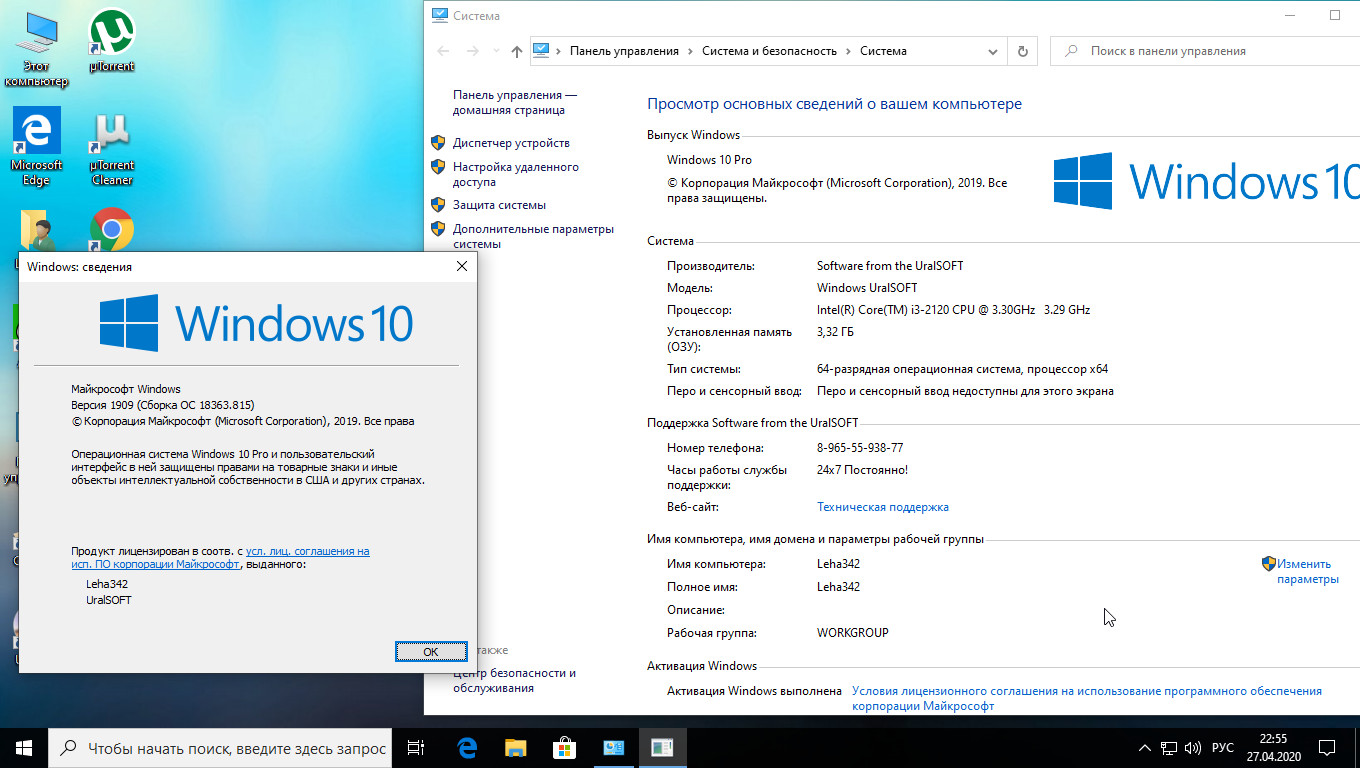Click the shield icon beside Диспетчер устройств
The width and height of the screenshot is (1360, 768).
point(438,143)
